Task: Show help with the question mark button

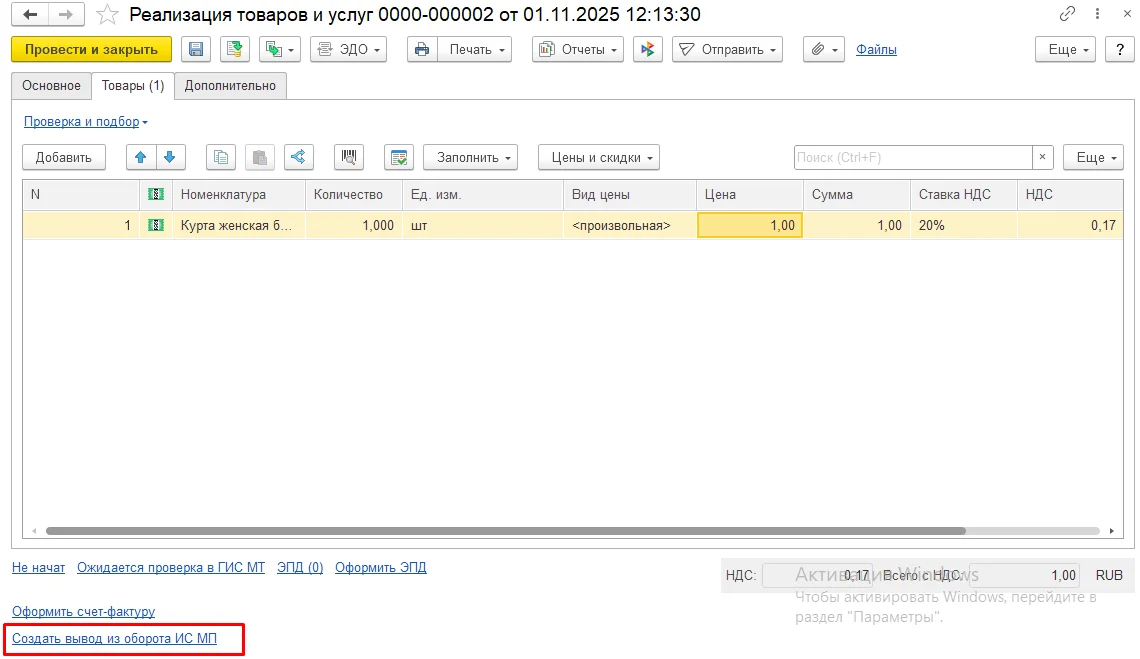Action: coord(1120,49)
